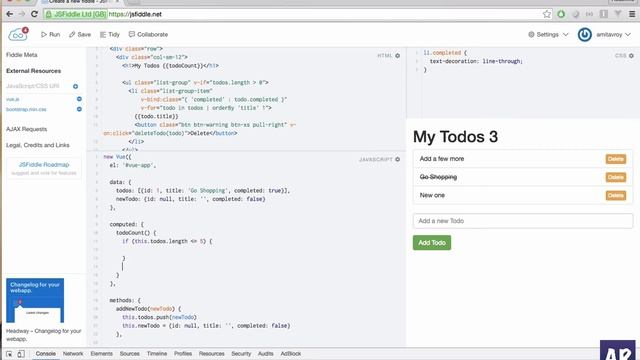Click the JSFiddle cloud logo
The width and height of the screenshot is (640, 360).
coord(18,34)
